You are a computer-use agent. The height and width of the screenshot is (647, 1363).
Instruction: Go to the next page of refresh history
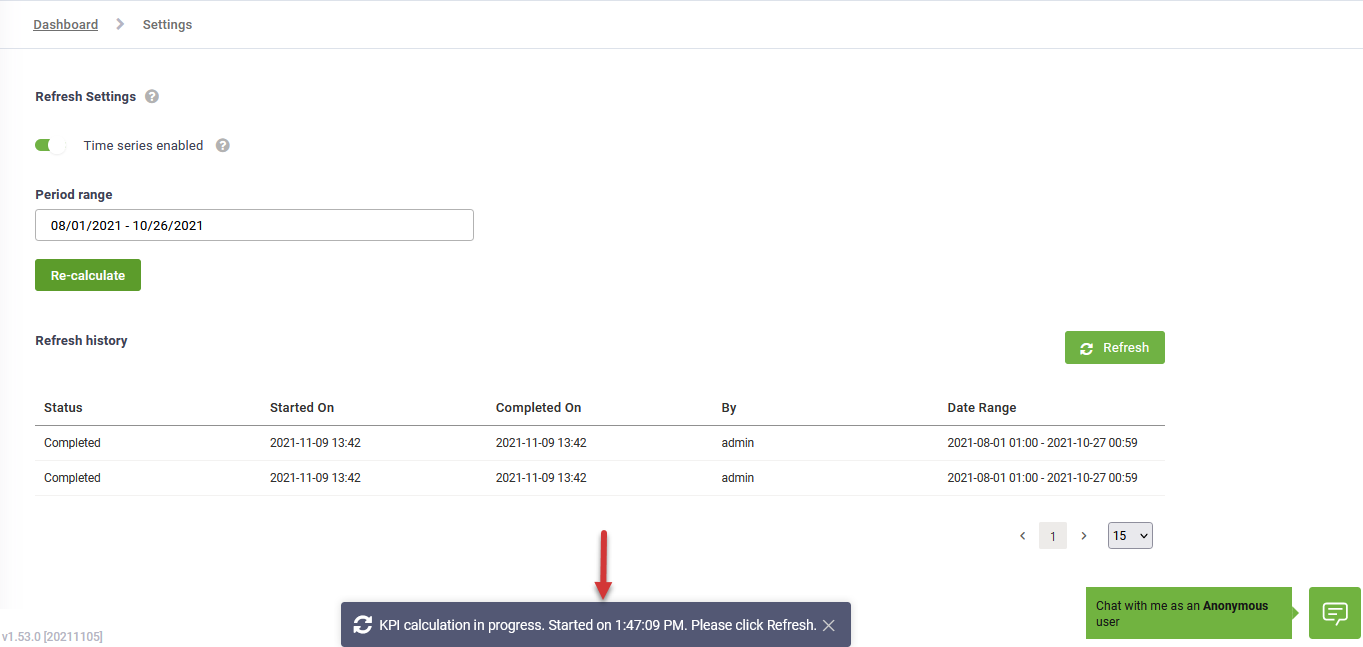coord(1083,536)
